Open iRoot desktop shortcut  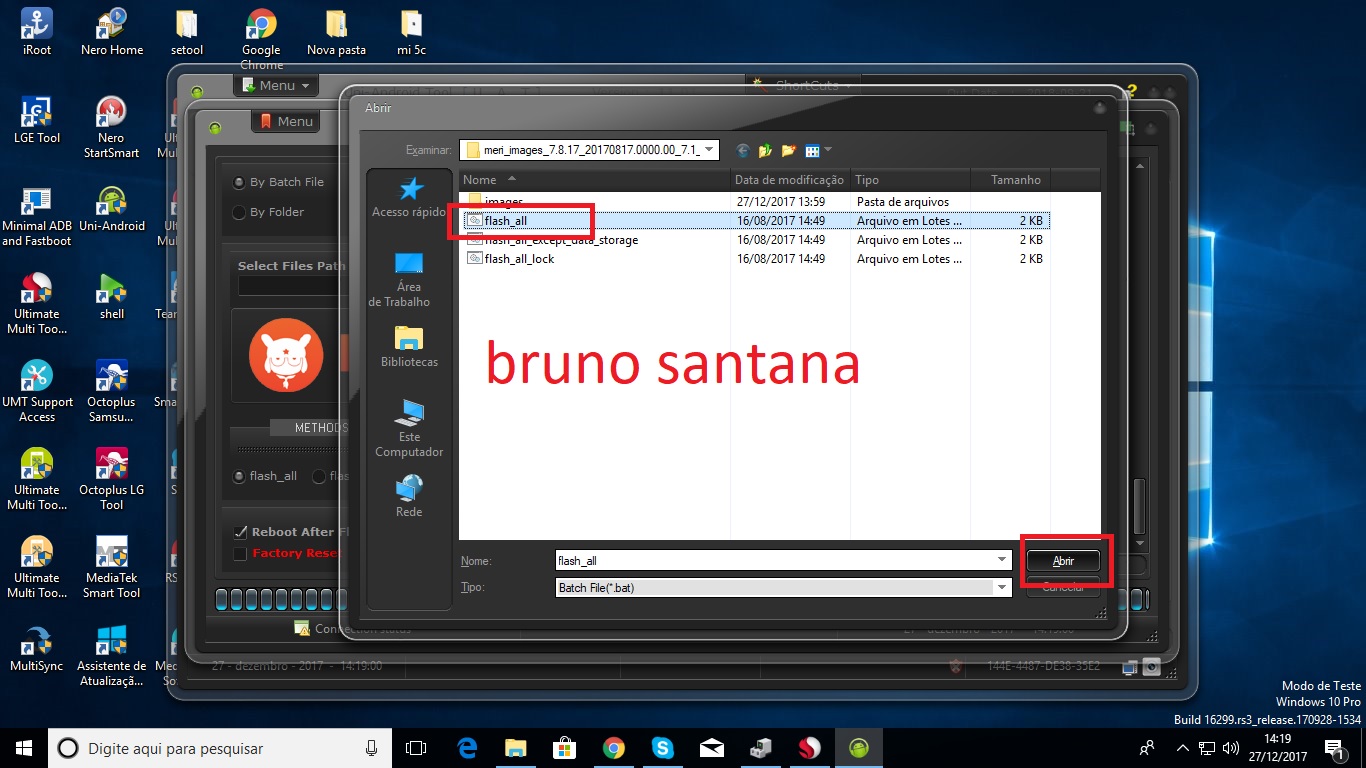pyautogui.click(x=37, y=33)
